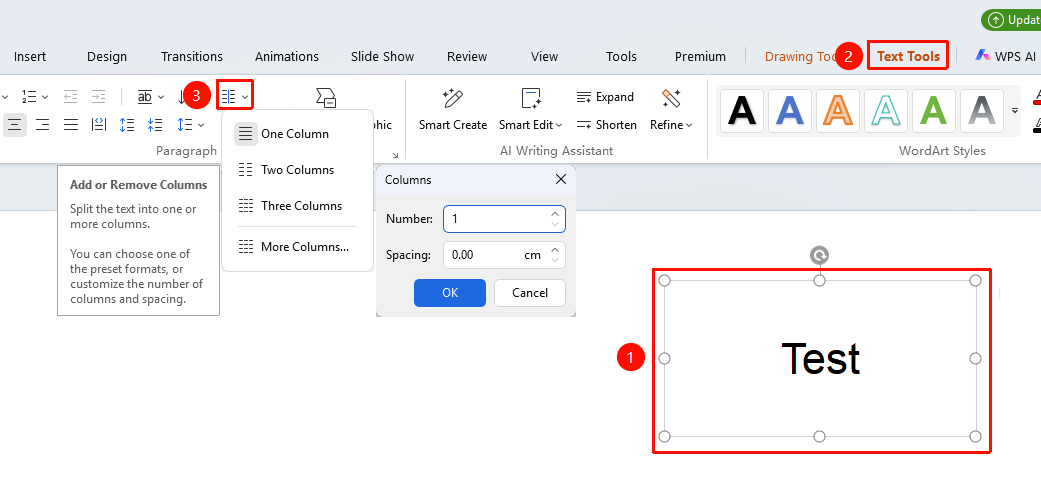Image resolution: width=1041 pixels, height=497 pixels.
Task: Apply the black WordArt style
Action: click(x=742, y=110)
